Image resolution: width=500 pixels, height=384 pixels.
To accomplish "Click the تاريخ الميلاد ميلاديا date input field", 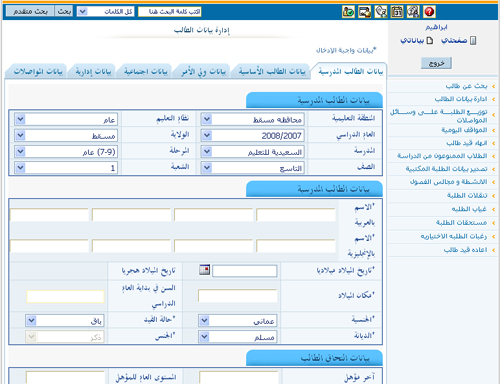I will (x=245, y=271).
